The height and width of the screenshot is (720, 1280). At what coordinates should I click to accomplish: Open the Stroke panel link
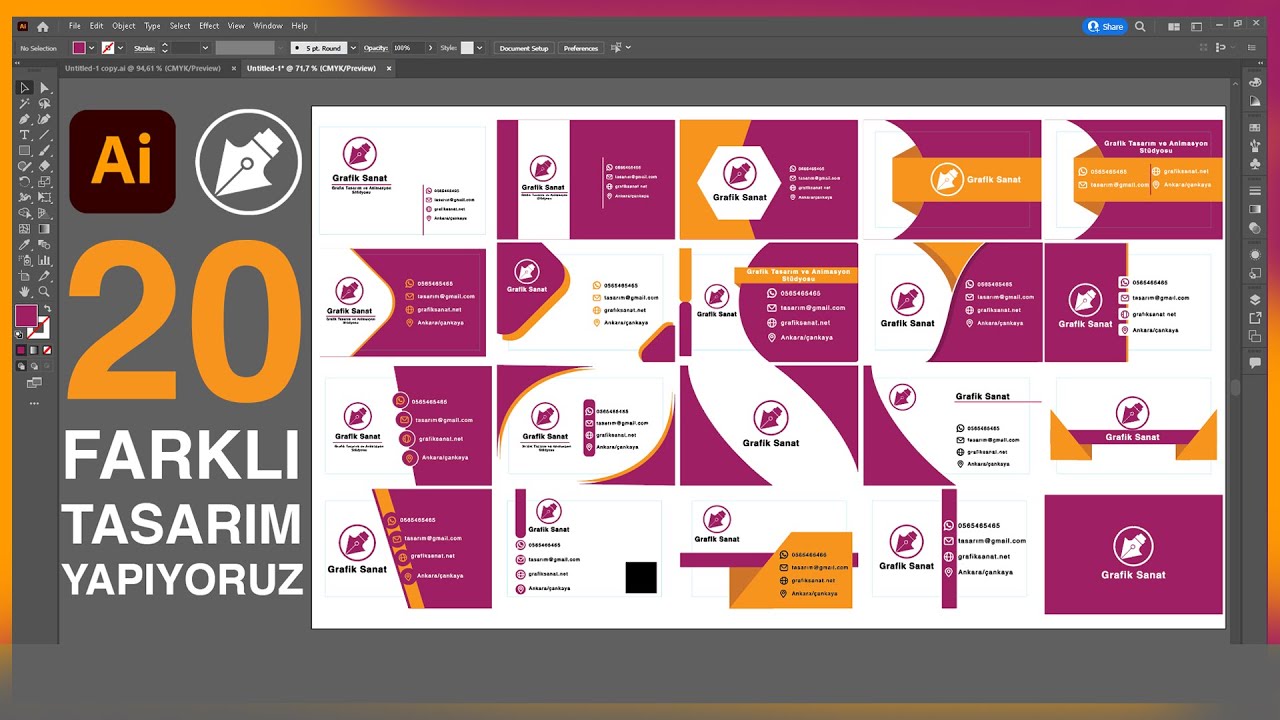click(x=145, y=48)
